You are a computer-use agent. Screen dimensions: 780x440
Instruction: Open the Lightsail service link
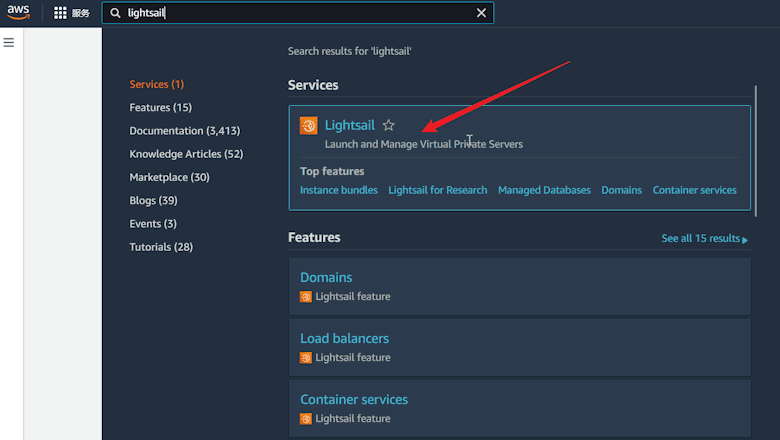click(x=350, y=125)
